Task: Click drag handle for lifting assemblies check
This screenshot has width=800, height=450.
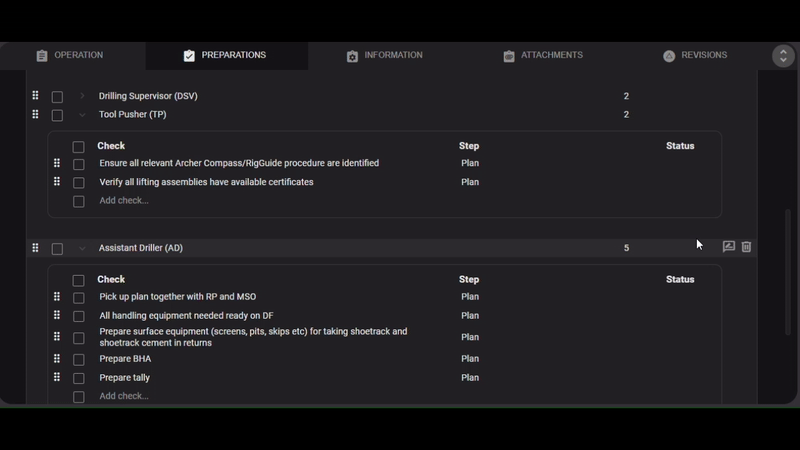Action: click(x=57, y=182)
